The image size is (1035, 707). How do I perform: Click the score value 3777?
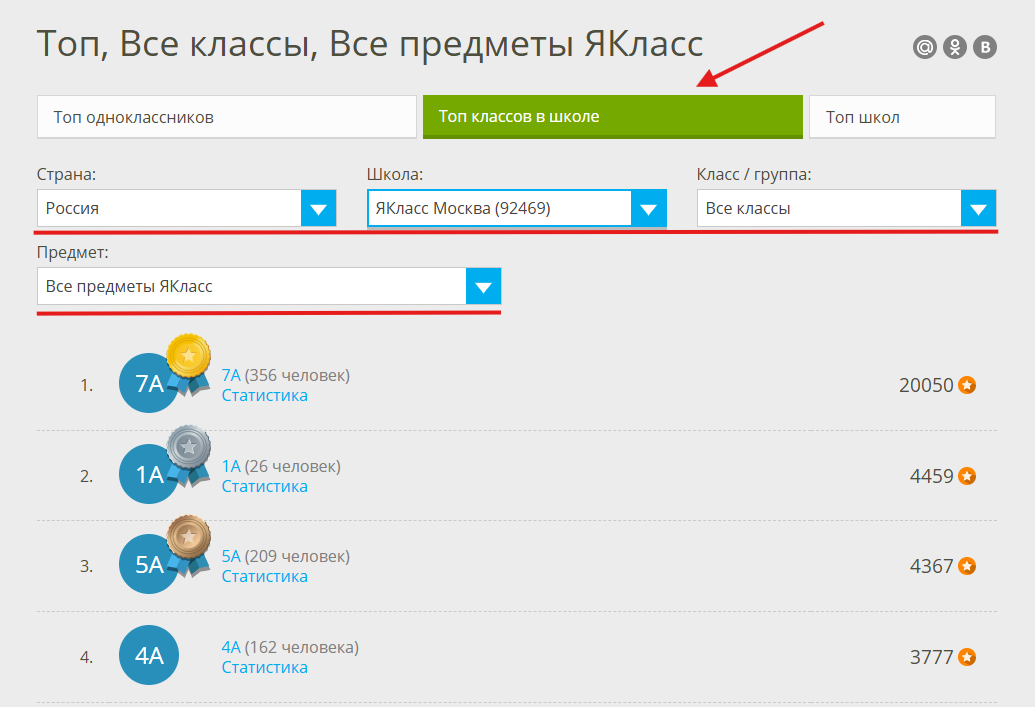[931, 657]
